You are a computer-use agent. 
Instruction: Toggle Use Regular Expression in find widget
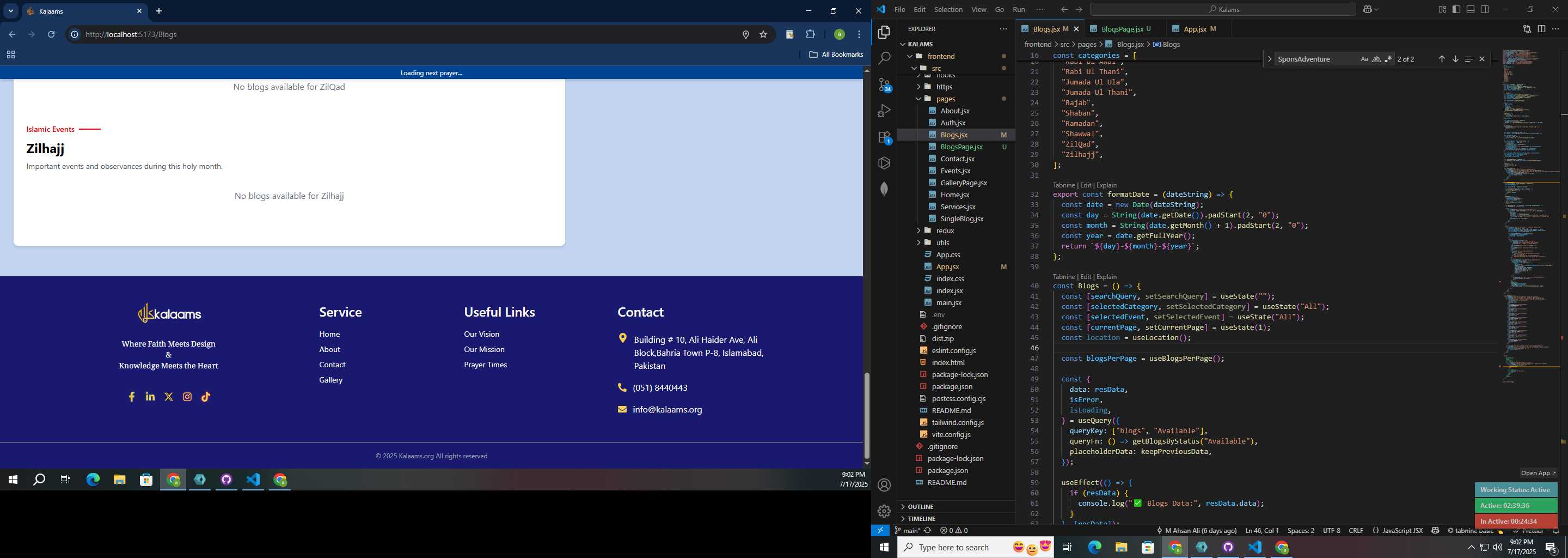[x=1388, y=59]
